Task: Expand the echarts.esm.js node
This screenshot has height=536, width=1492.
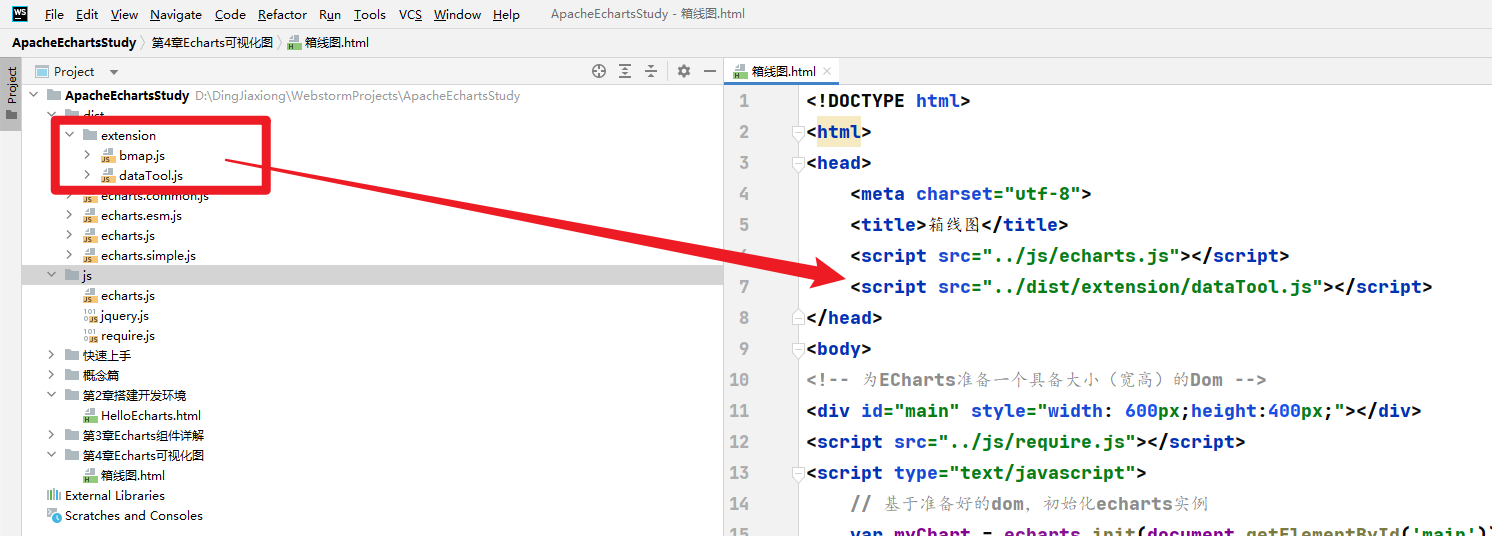Action: coord(70,215)
